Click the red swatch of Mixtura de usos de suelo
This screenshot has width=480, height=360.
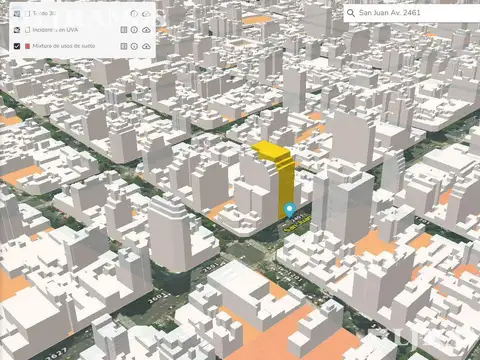(x=28, y=46)
